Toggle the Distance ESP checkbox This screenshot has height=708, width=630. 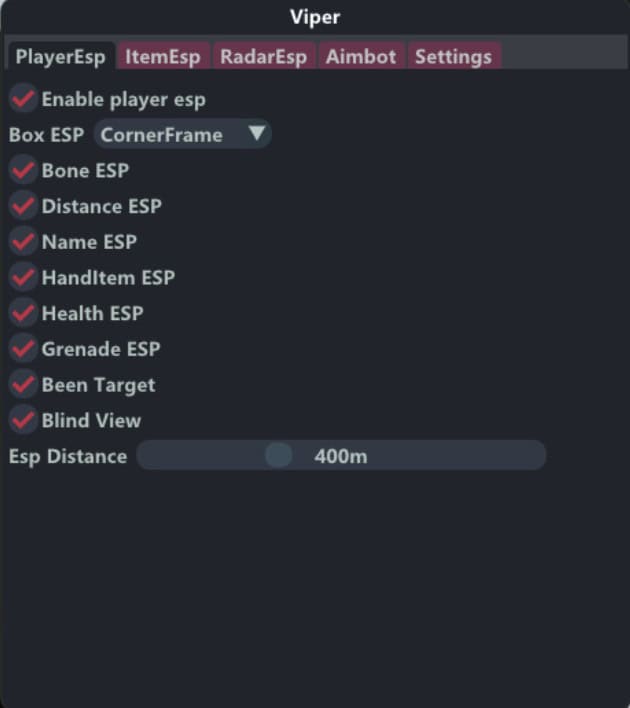tap(22, 207)
